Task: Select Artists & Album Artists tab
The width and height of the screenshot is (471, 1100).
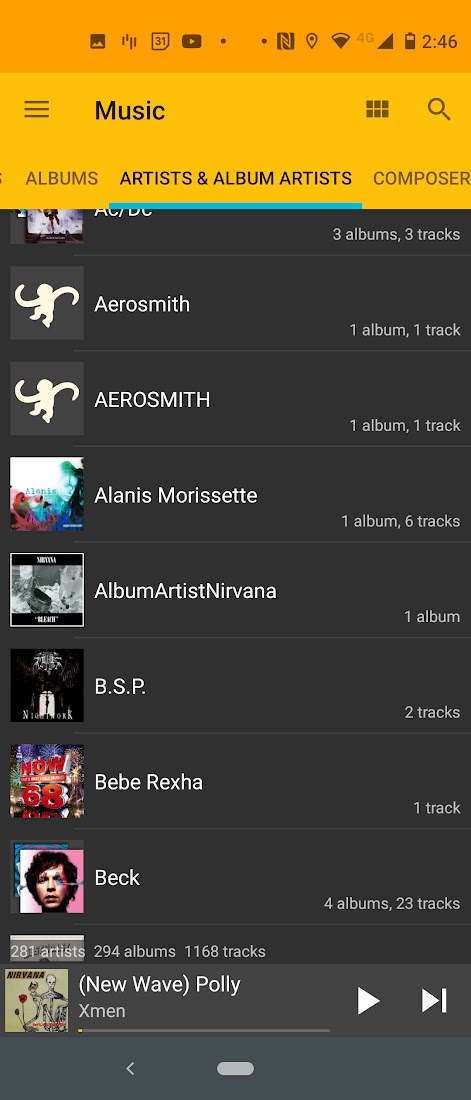Action: (236, 178)
